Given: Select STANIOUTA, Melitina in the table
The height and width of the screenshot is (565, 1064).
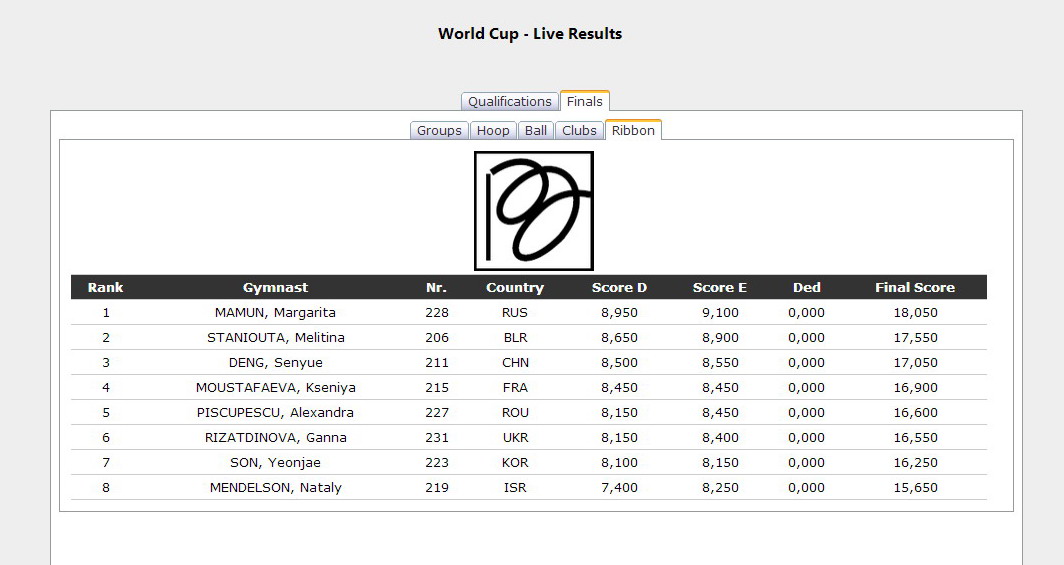Looking at the screenshot, I should point(275,337).
